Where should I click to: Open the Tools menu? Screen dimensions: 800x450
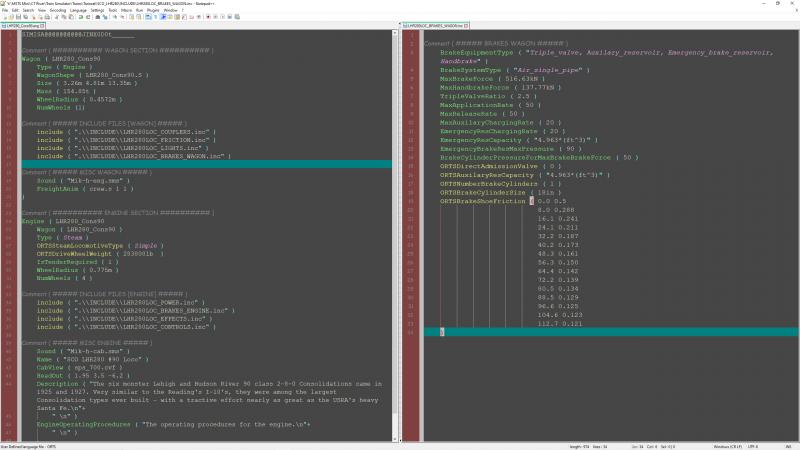tap(113, 10)
